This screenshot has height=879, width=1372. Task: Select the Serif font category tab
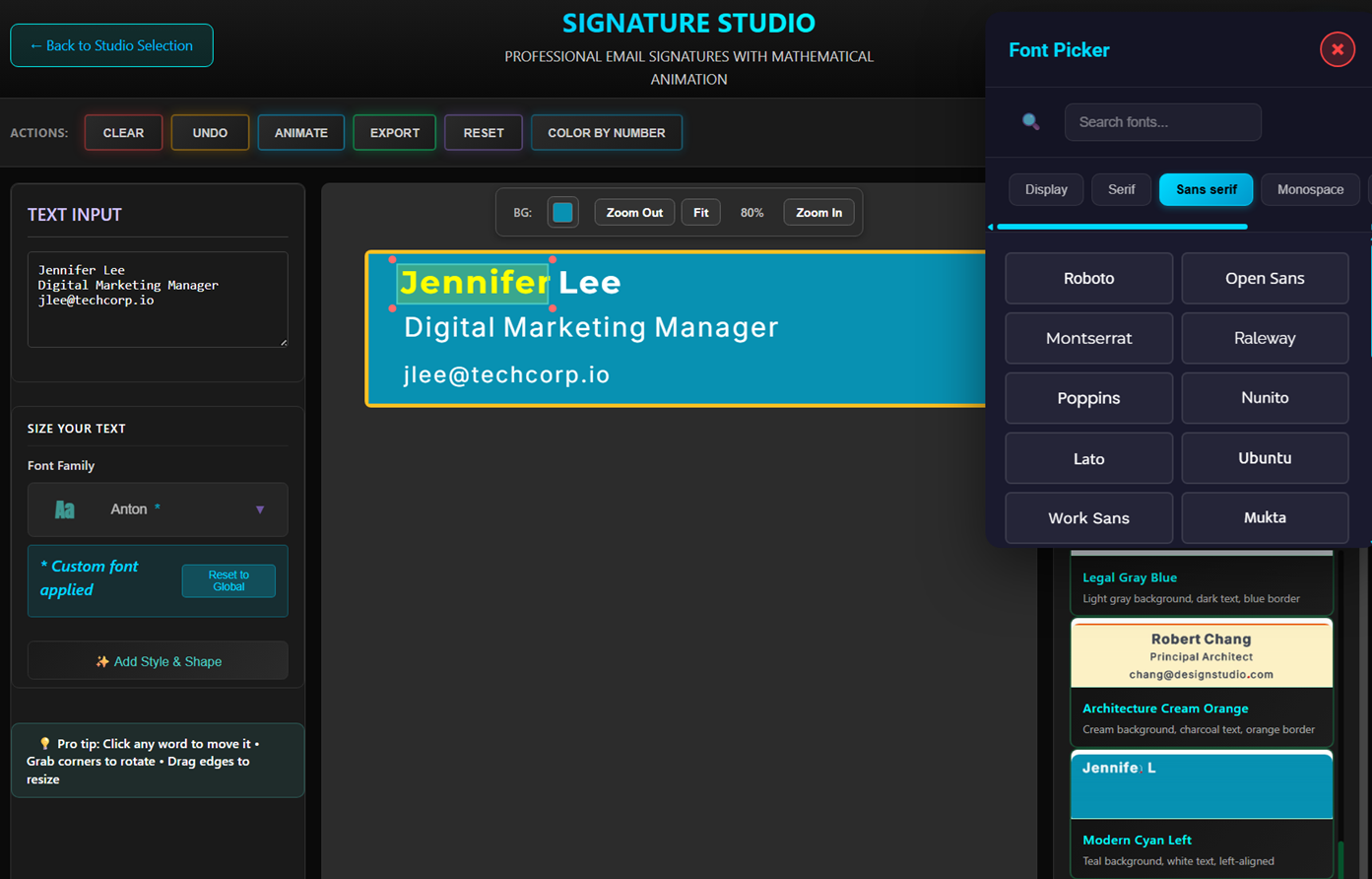click(x=1121, y=189)
